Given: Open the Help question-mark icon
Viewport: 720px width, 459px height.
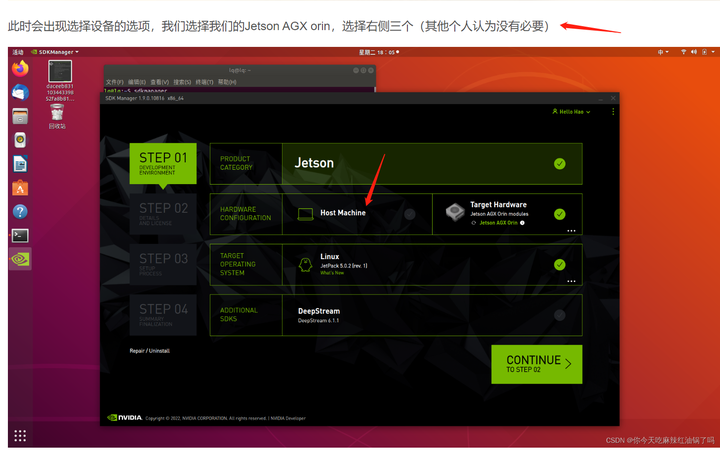Looking at the screenshot, I should (20, 212).
